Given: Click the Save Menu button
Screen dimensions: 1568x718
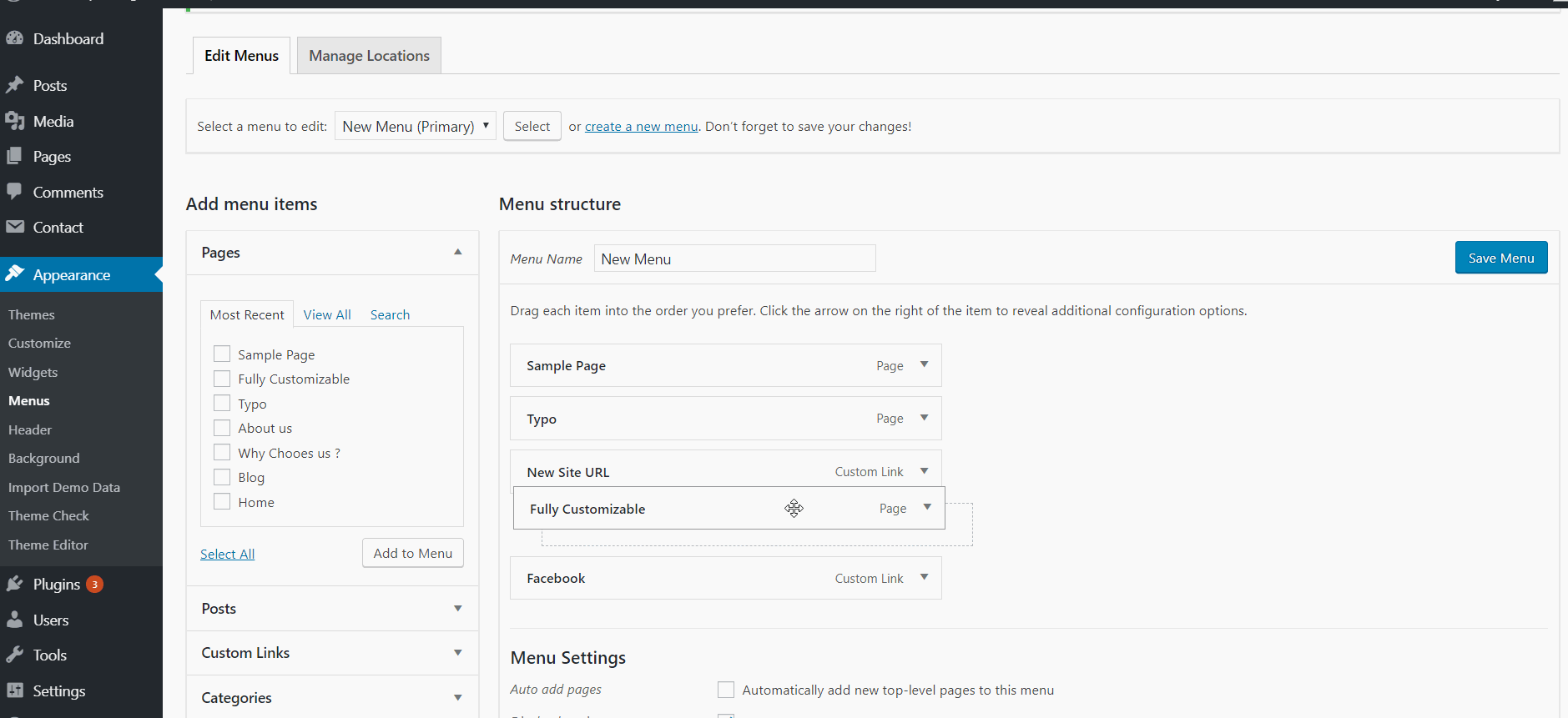Looking at the screenshot, I should tap(1501, 258).
